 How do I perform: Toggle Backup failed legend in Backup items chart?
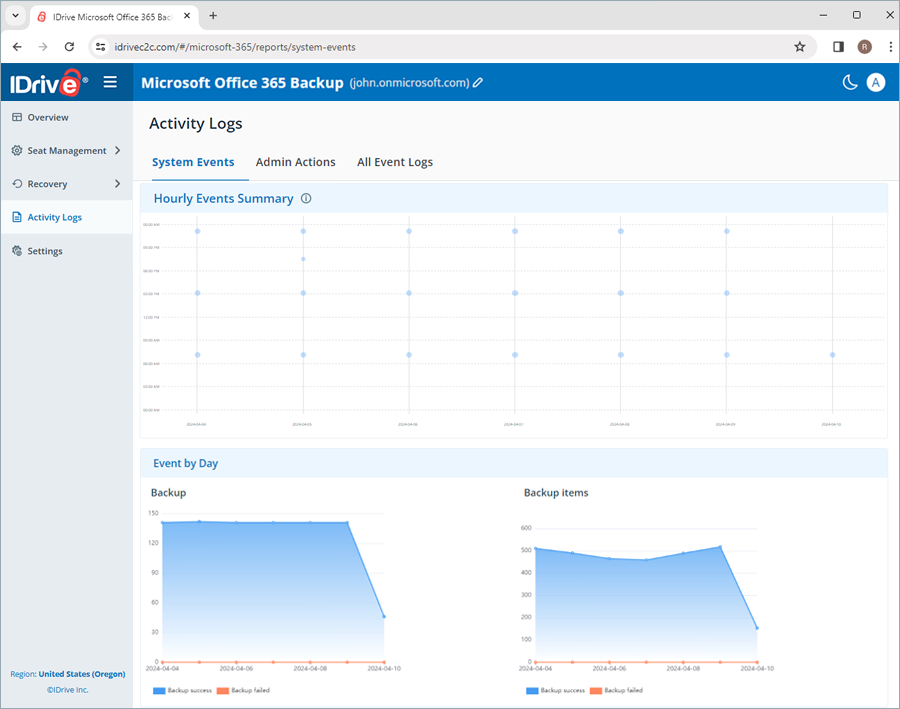pos(616,690)
